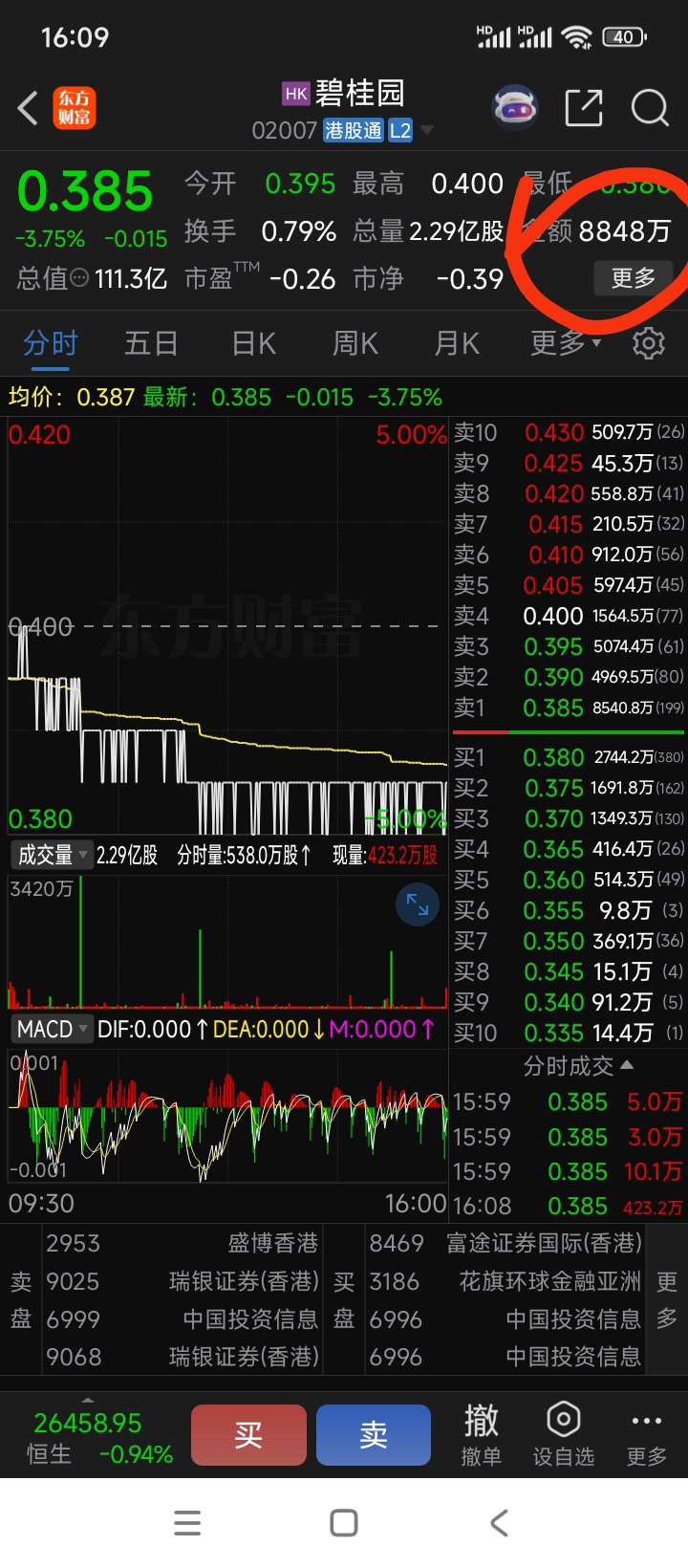Open the MACD indicator dropdown
This screenshot has width=688, height=1568.
54,1029
